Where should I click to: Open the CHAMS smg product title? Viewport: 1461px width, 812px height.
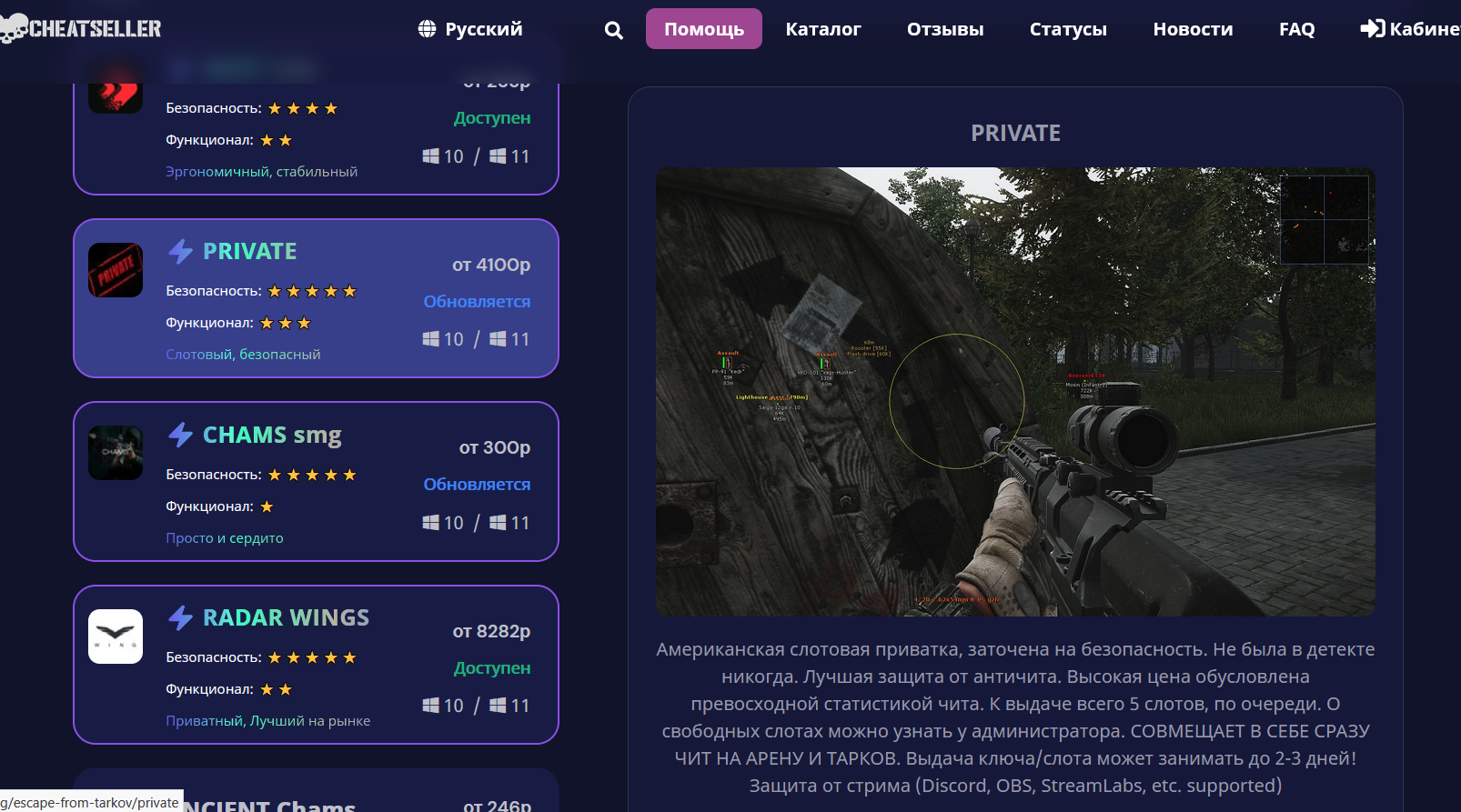[272, 436]
